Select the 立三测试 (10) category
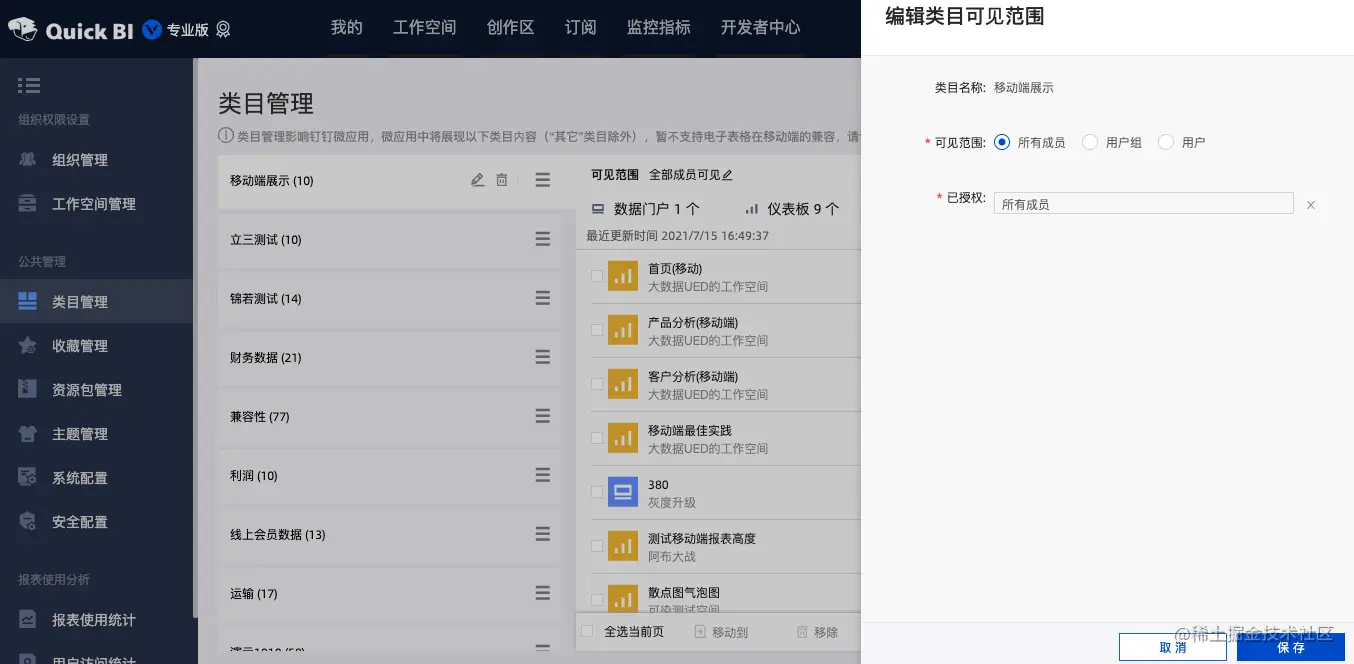 click(390, 240)
